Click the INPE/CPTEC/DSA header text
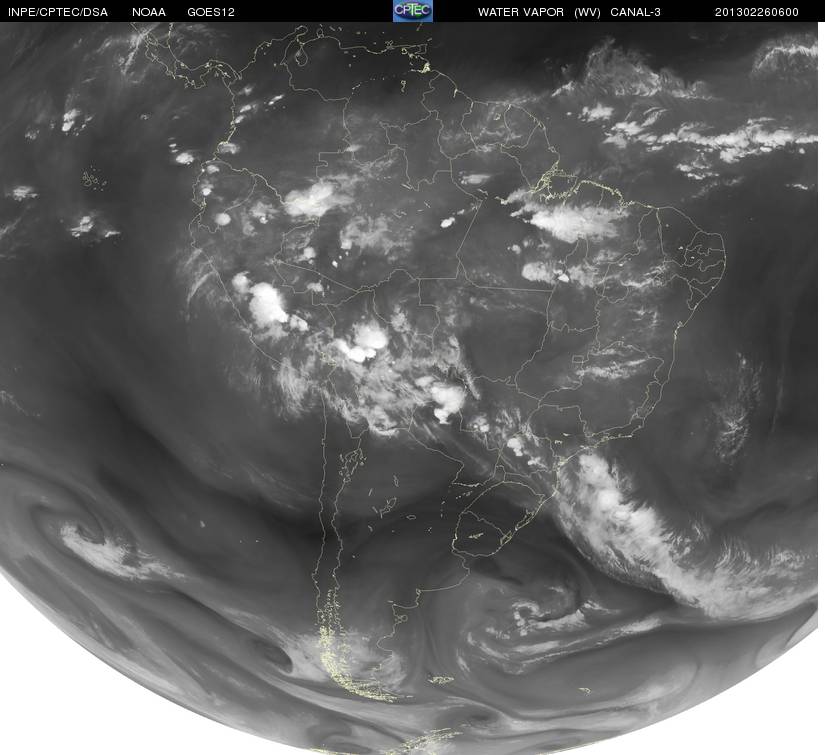 tap(58, 12)
